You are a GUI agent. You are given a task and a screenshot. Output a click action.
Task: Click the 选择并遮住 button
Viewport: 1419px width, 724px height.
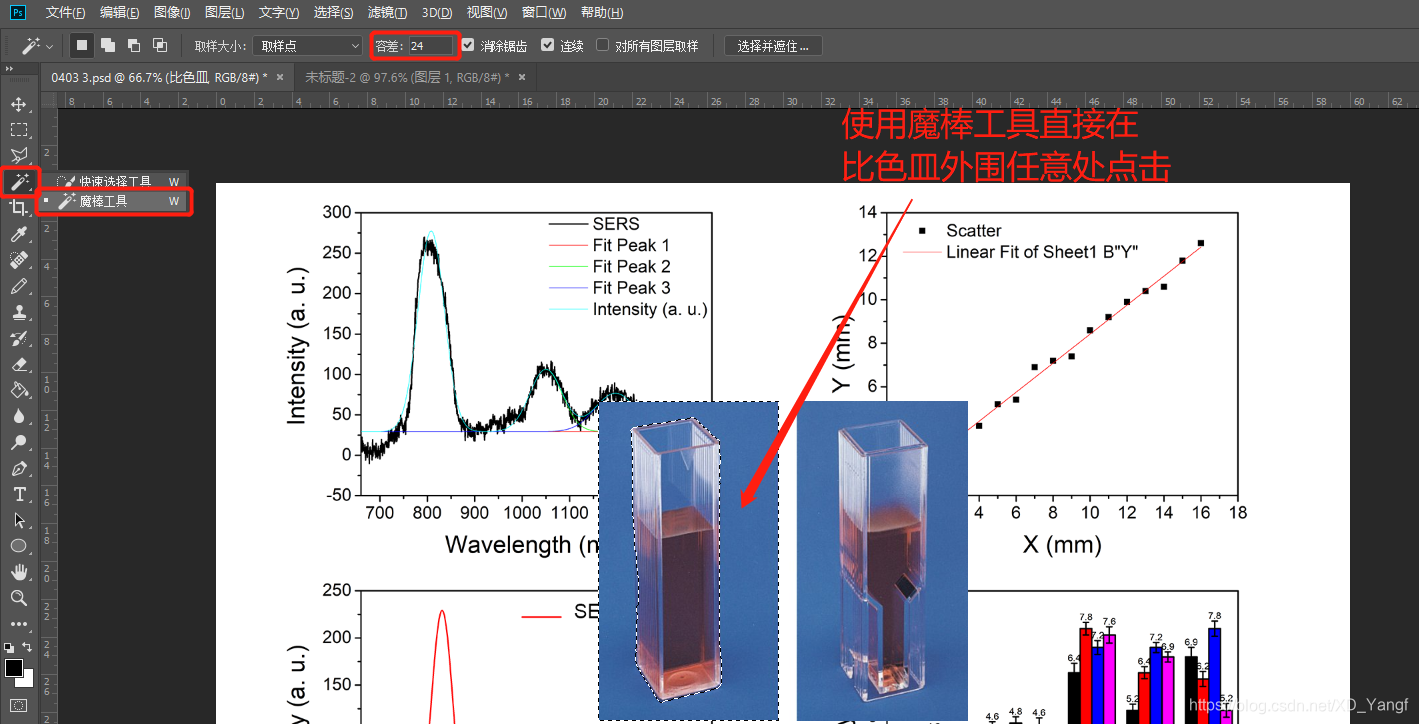772,46
